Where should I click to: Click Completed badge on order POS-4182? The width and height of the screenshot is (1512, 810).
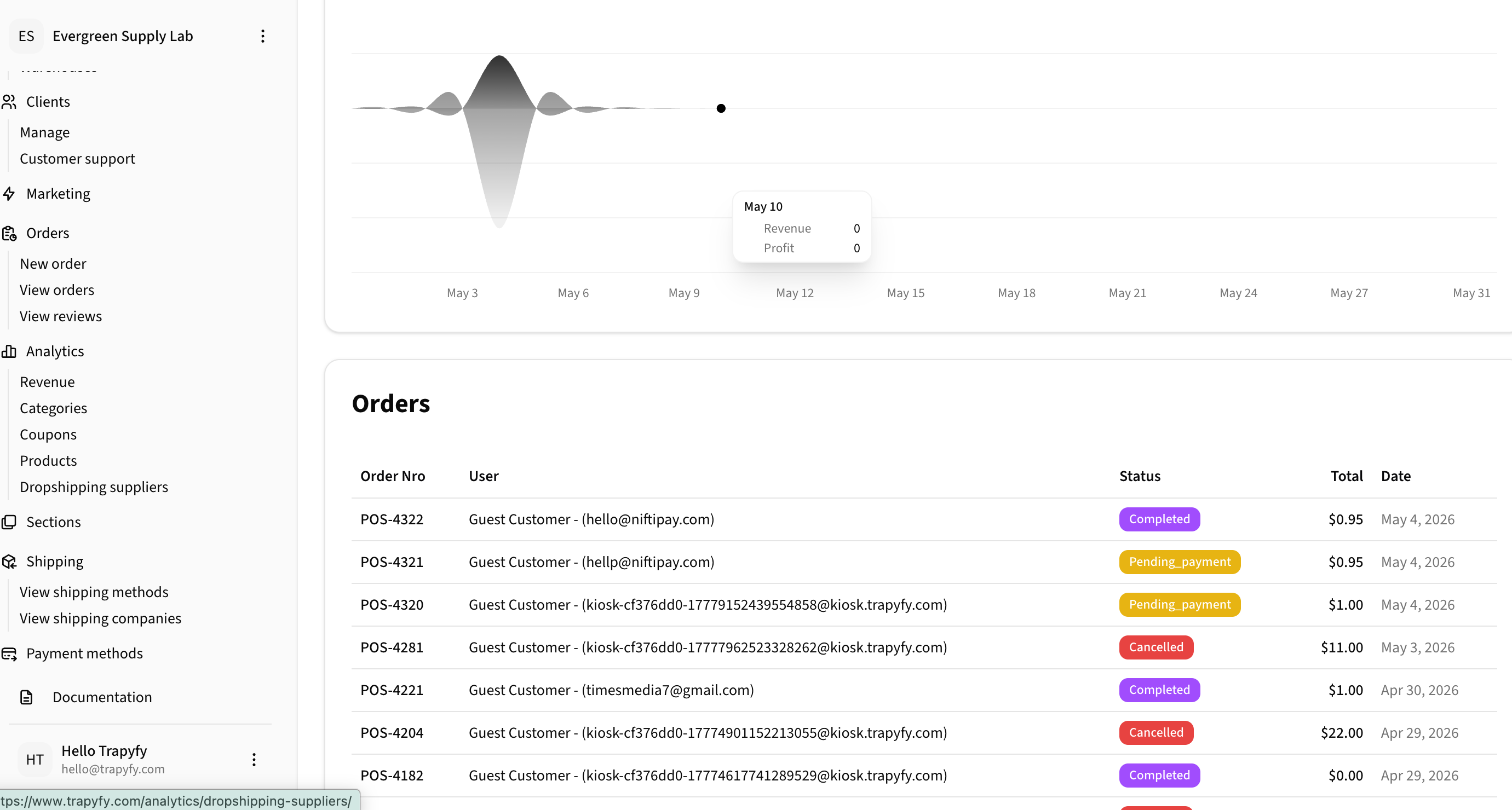point(1159,776)
